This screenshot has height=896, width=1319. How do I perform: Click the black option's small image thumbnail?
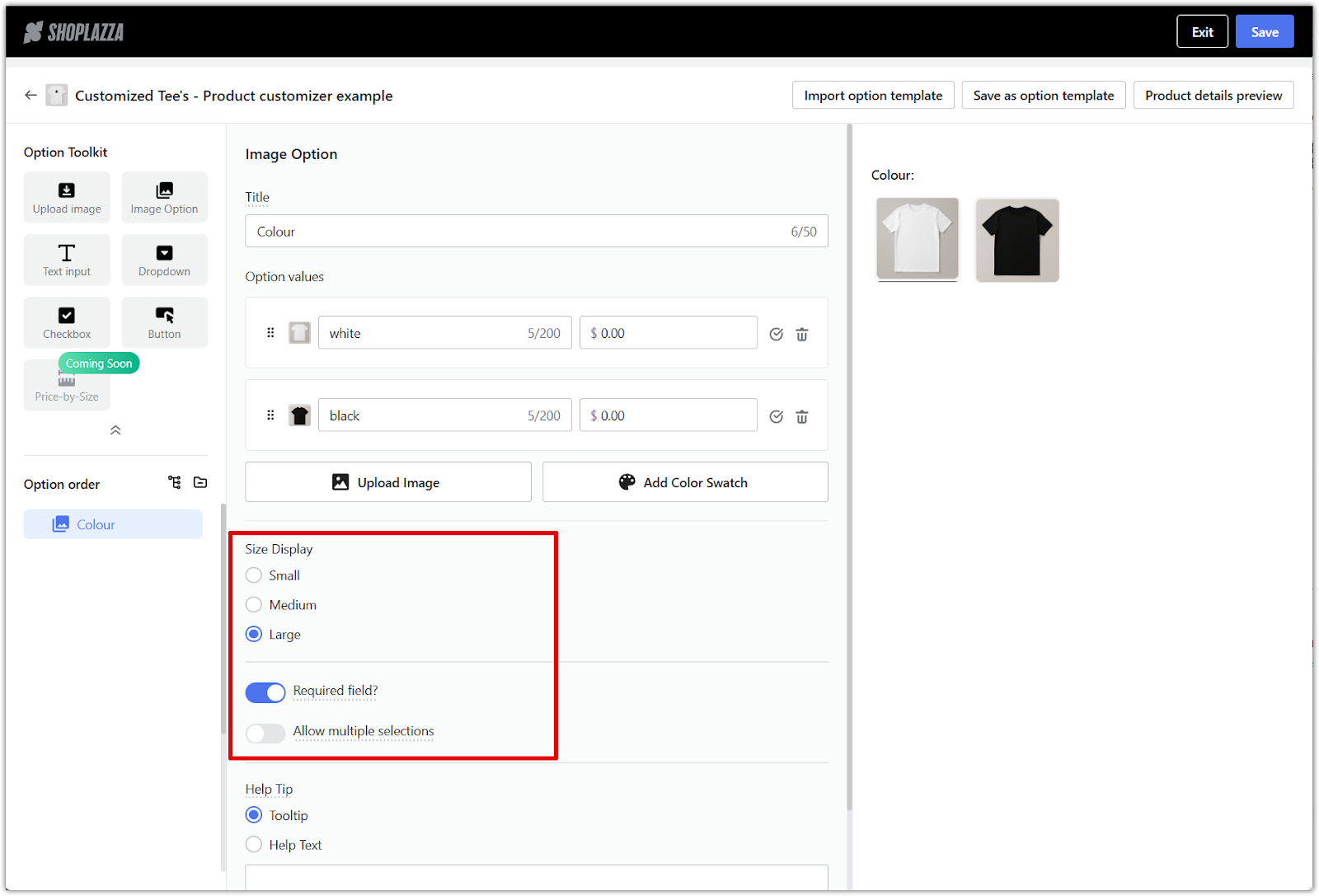299,415
